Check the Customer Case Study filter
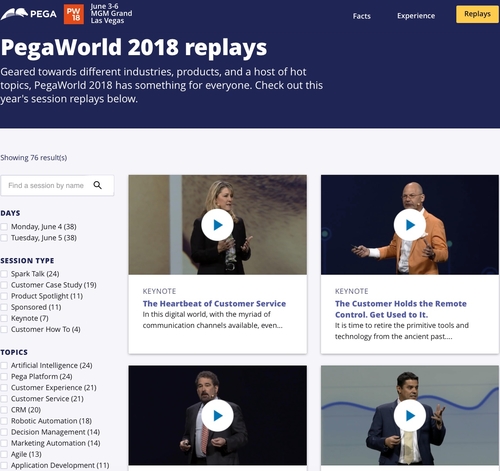The width and height of the screenshot is (500, 471). click(x=4, y=285)
